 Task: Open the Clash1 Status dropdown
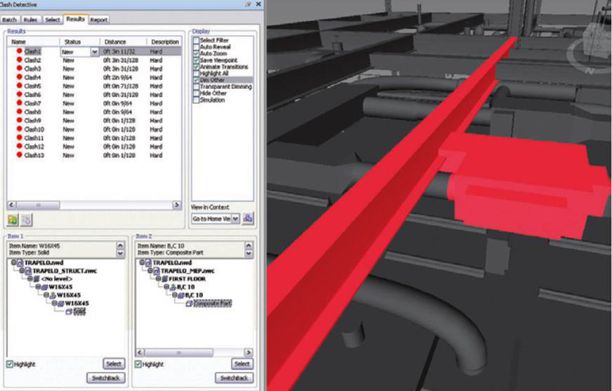[x=94, y=52]
